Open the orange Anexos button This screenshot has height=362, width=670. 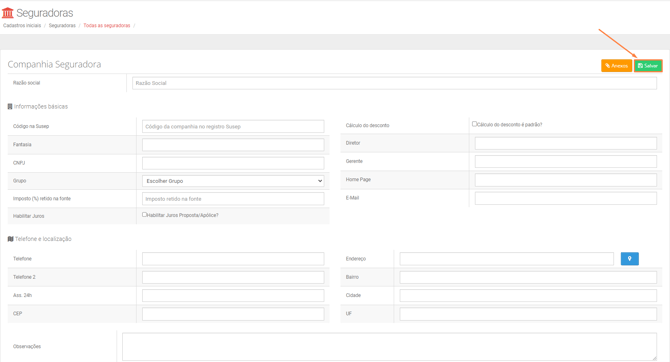pos(616,65)
